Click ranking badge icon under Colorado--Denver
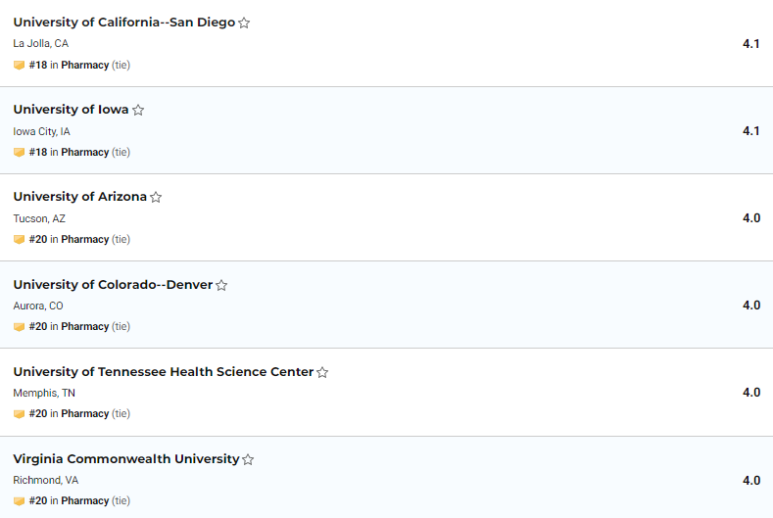 (19, 327)
